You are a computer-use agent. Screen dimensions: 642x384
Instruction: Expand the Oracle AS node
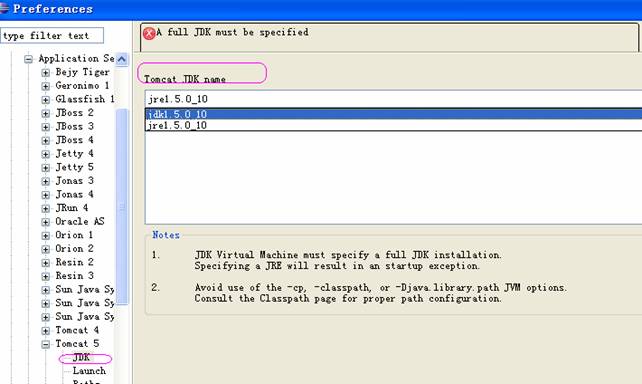tap(45, 222)
